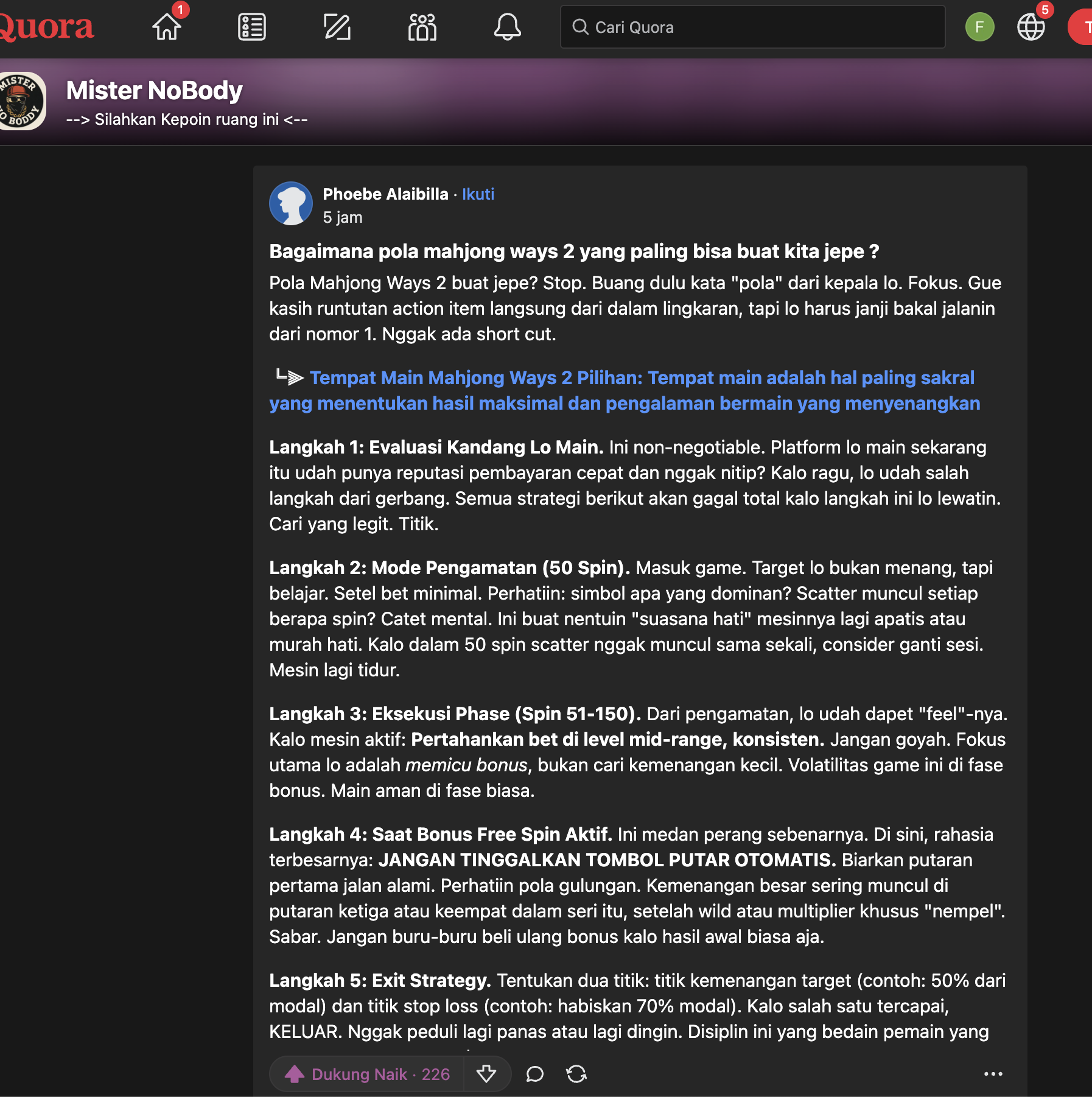Image resolution: width=1092 pixels, height=1097 pixels.
Task: Click the share circular arrows icon
Action: click(576, 1074)
